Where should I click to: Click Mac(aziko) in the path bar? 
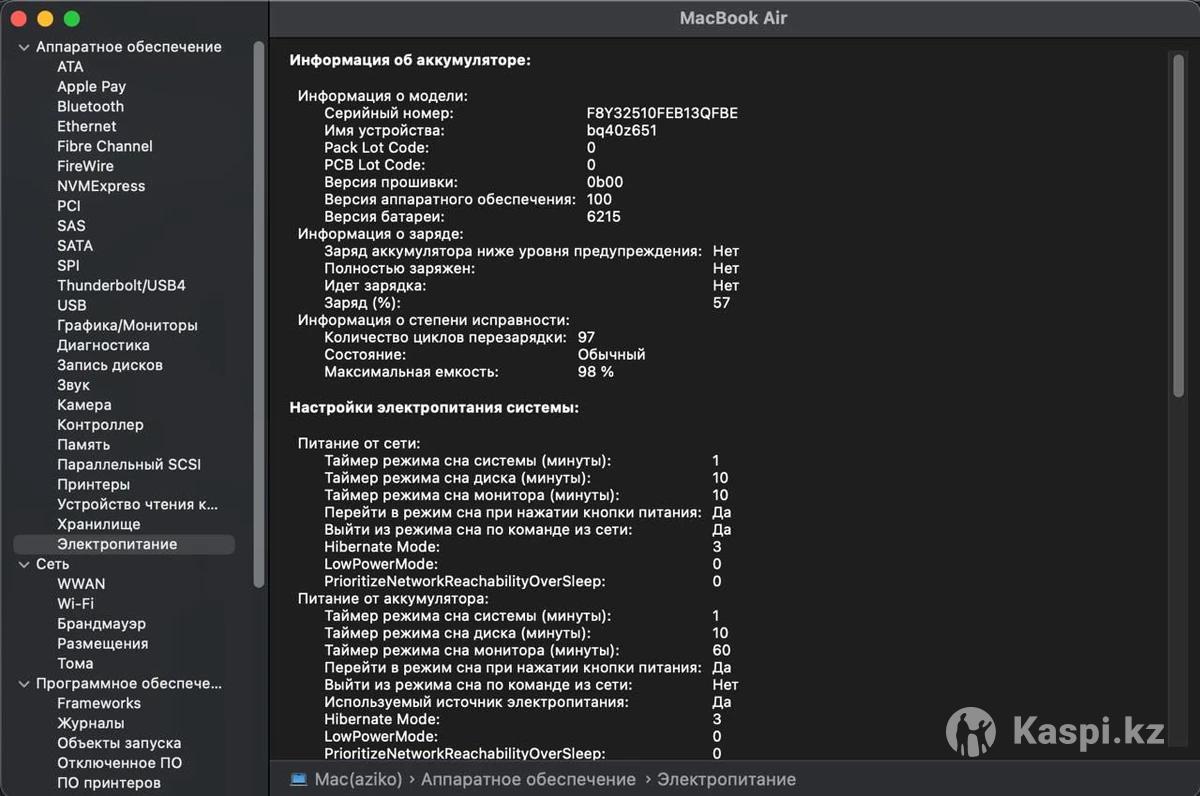[x=358, y=779]
